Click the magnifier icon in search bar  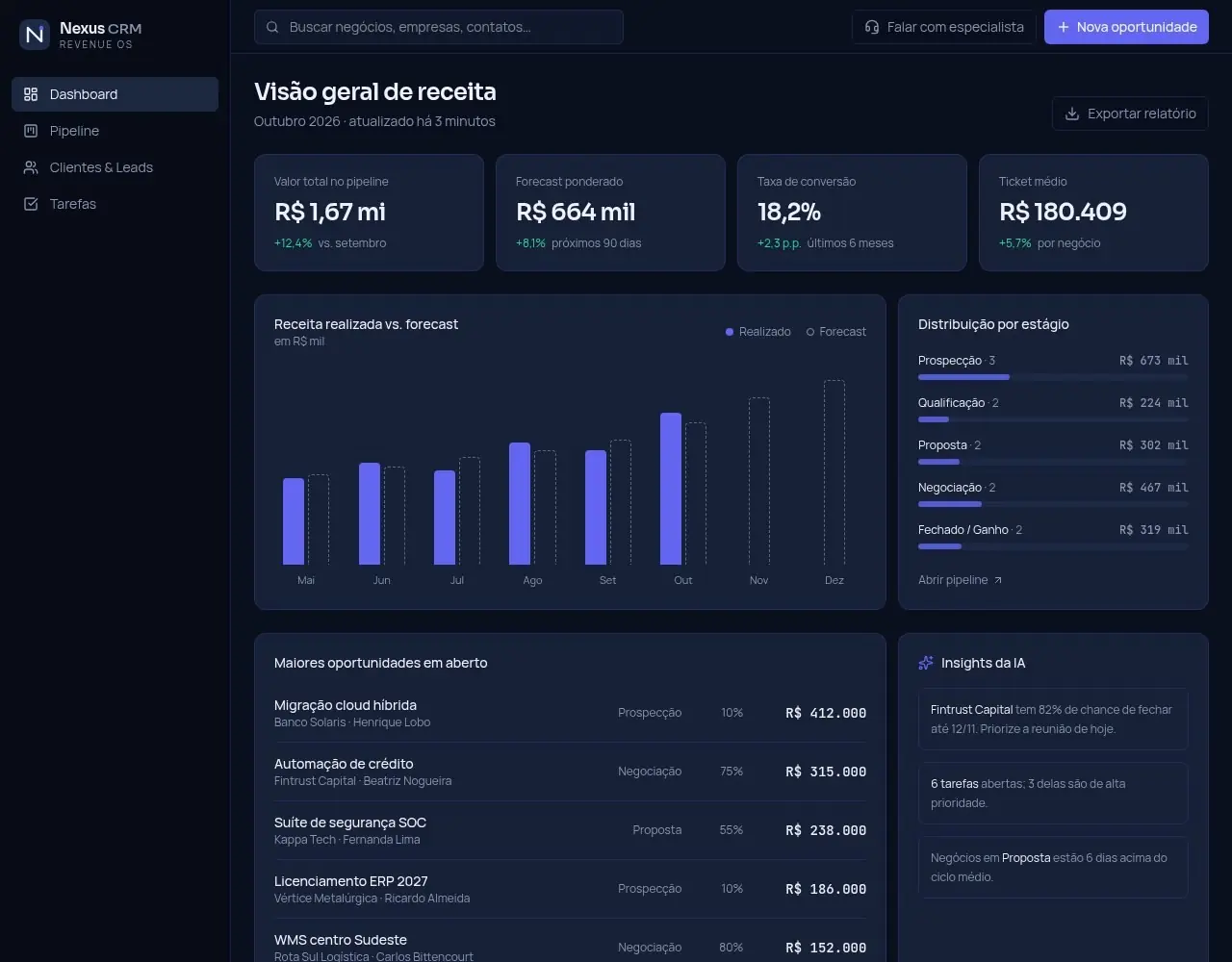click(272, 27)
